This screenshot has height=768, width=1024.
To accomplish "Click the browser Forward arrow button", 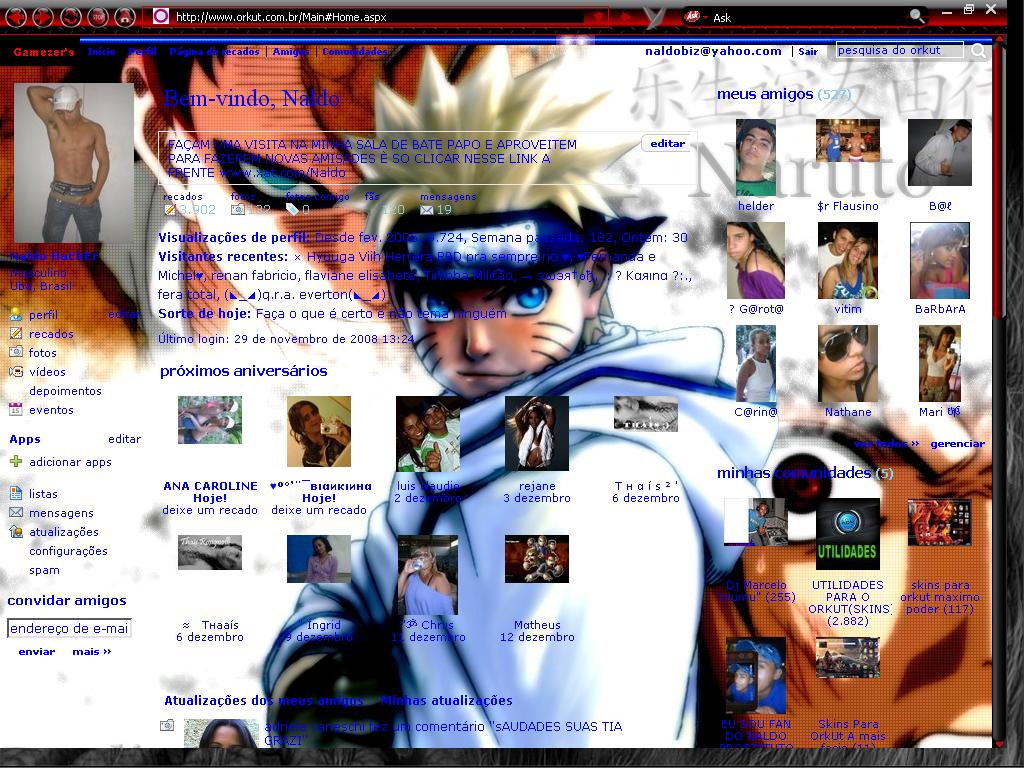I will pyautogui.click(x=42, y=17).
